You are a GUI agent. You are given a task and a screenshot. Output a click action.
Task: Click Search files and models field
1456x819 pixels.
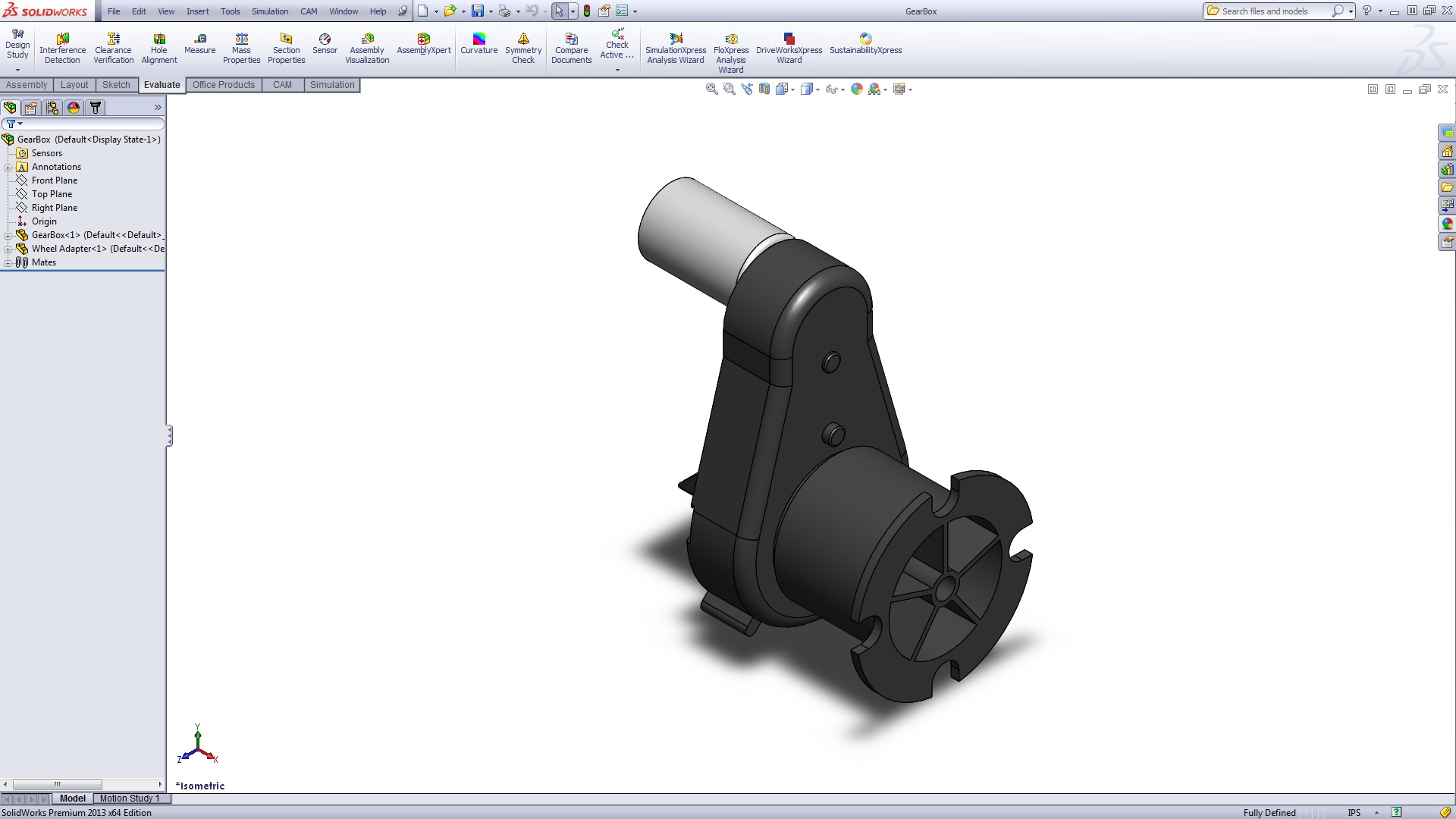[1271, 11]
